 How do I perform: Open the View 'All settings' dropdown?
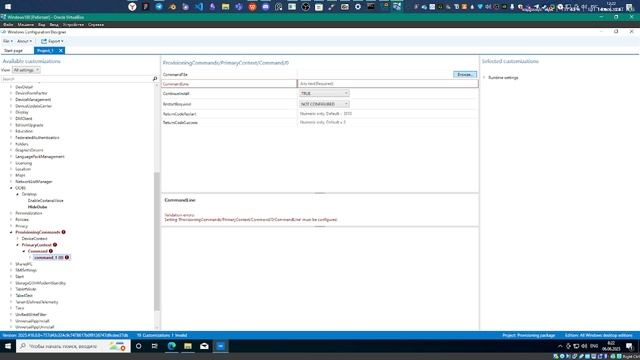26,70
